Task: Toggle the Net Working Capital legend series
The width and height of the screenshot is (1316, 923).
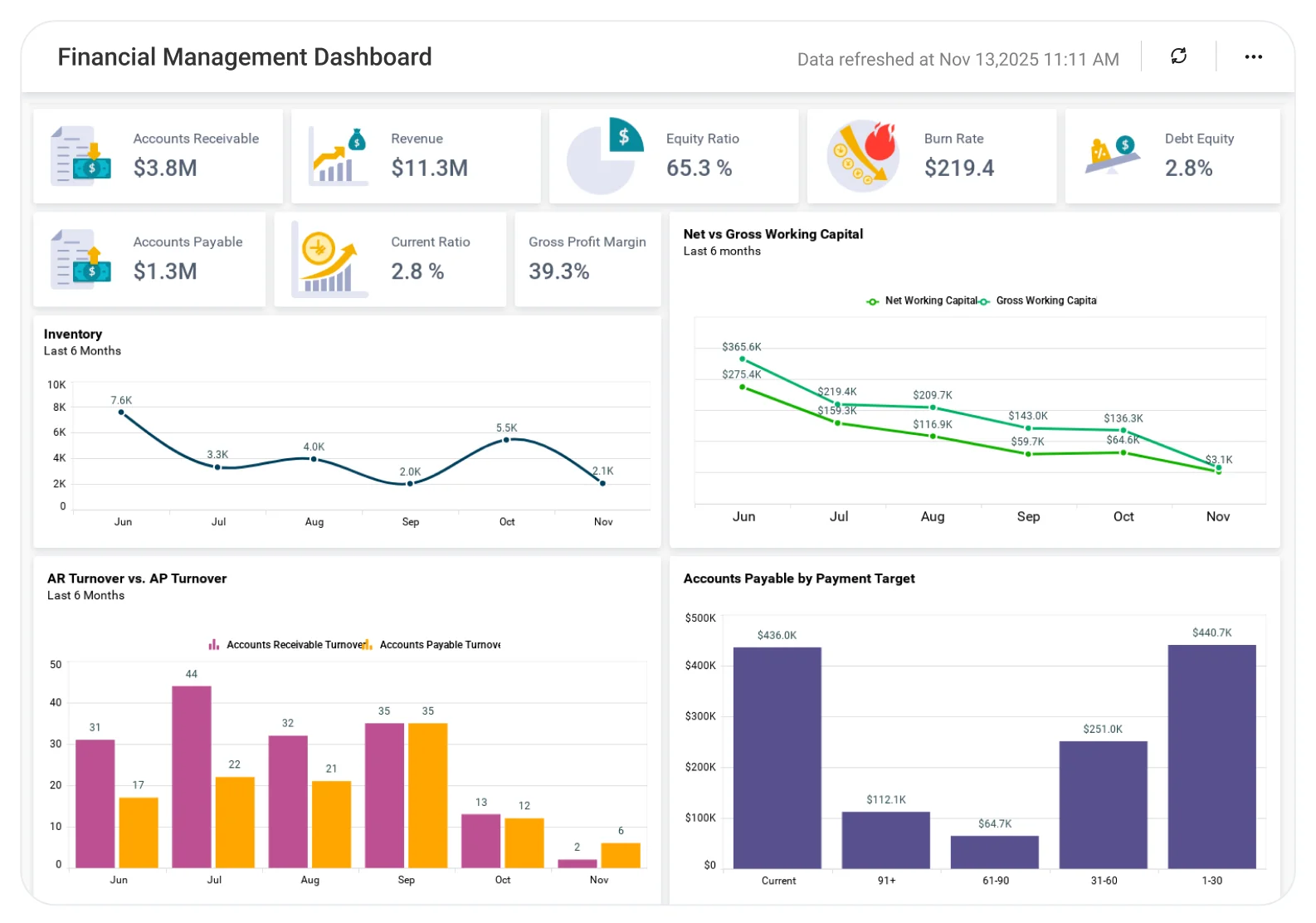Action: tap(922, 301)
